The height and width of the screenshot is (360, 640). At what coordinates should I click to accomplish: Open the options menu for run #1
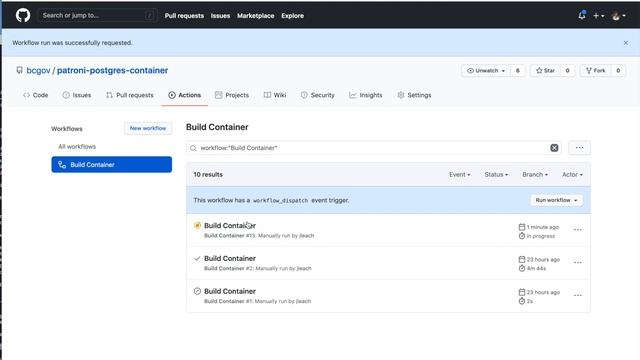578,295
